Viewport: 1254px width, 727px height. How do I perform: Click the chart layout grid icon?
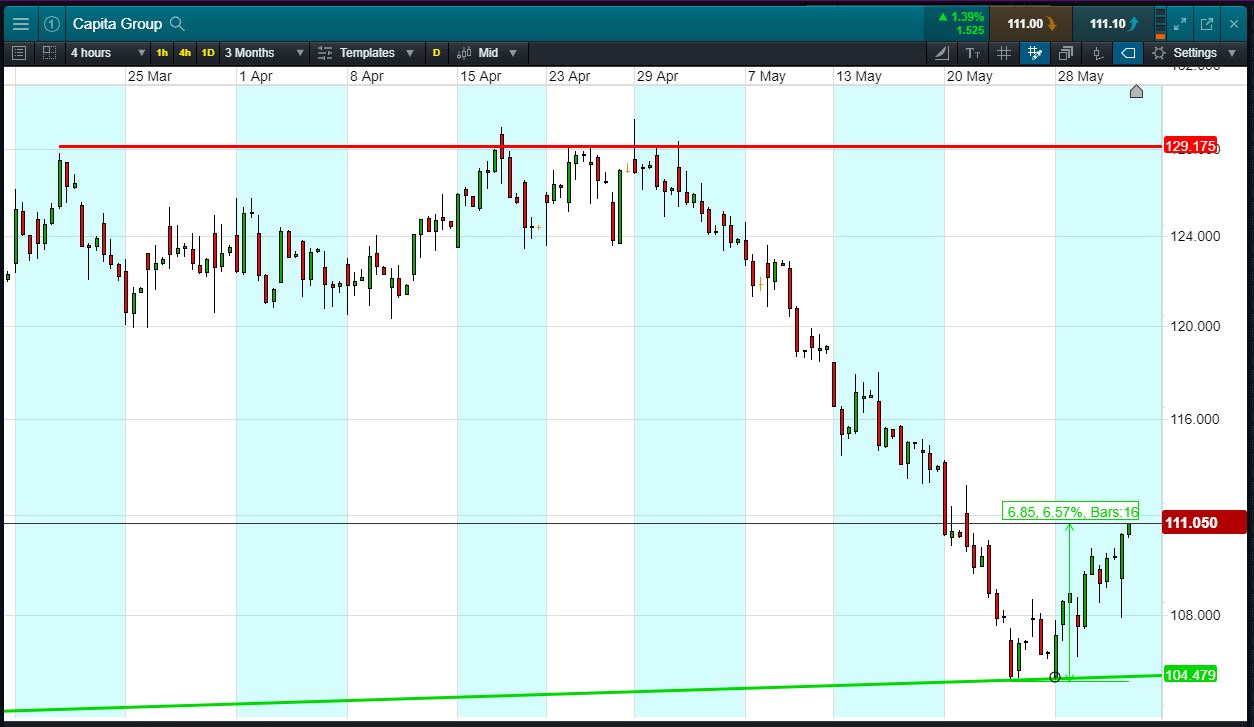[x=49, y=52]
